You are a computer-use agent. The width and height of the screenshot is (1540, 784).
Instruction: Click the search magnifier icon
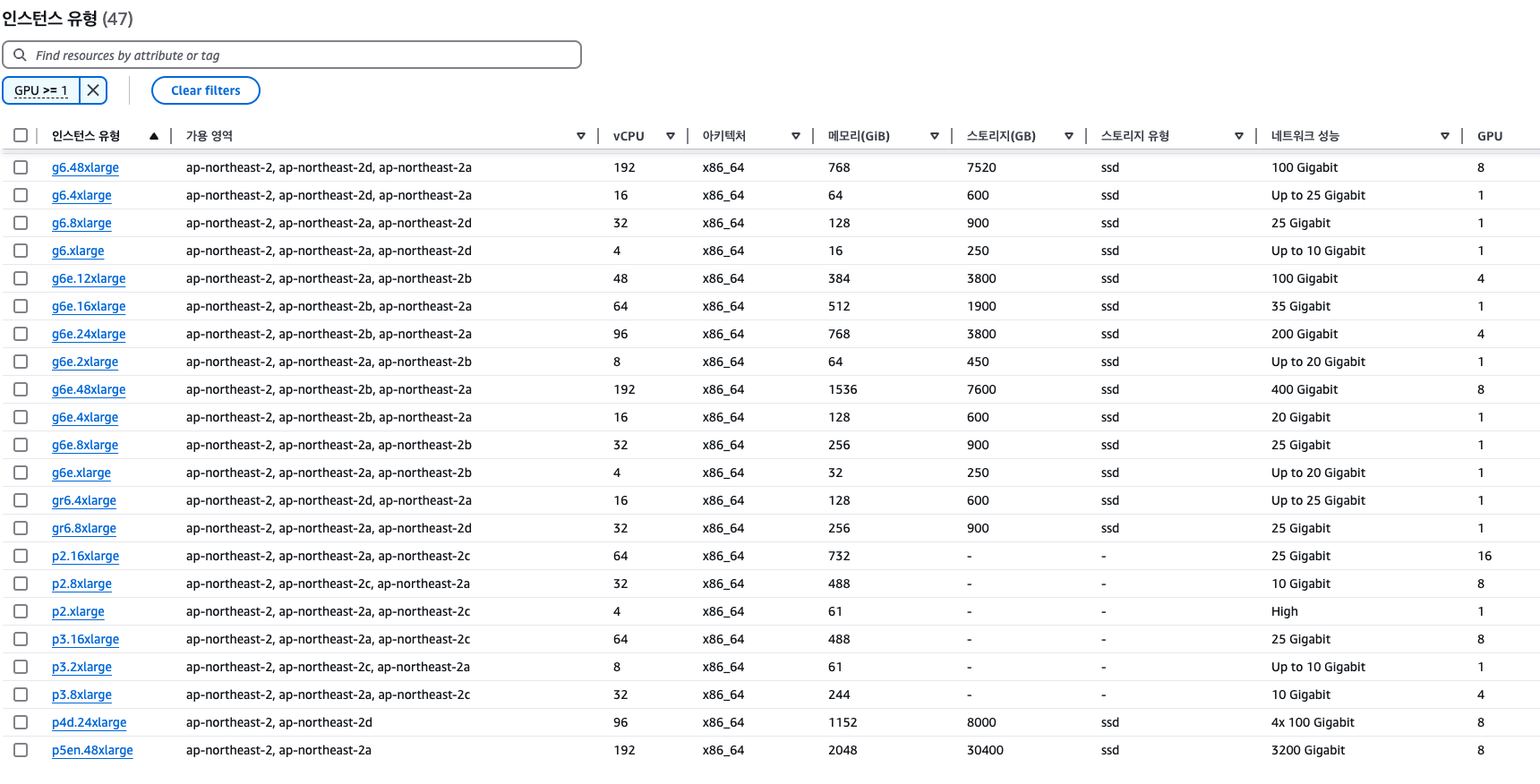click(20, 55)
